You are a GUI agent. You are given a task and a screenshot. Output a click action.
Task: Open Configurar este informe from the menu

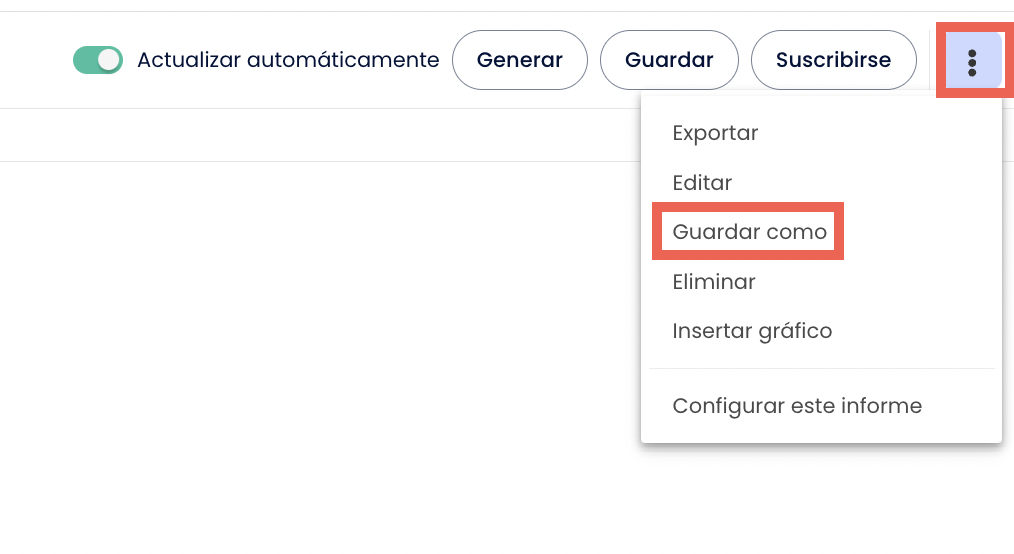[797, 406]
